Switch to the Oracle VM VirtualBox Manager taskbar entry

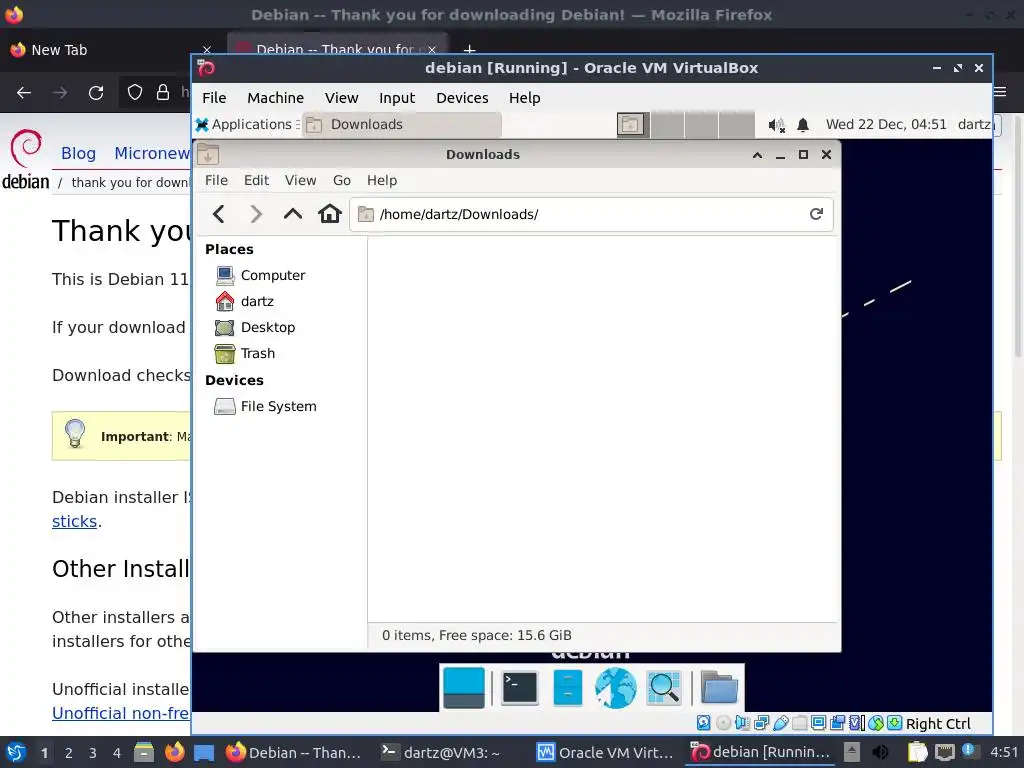point(604,752)
